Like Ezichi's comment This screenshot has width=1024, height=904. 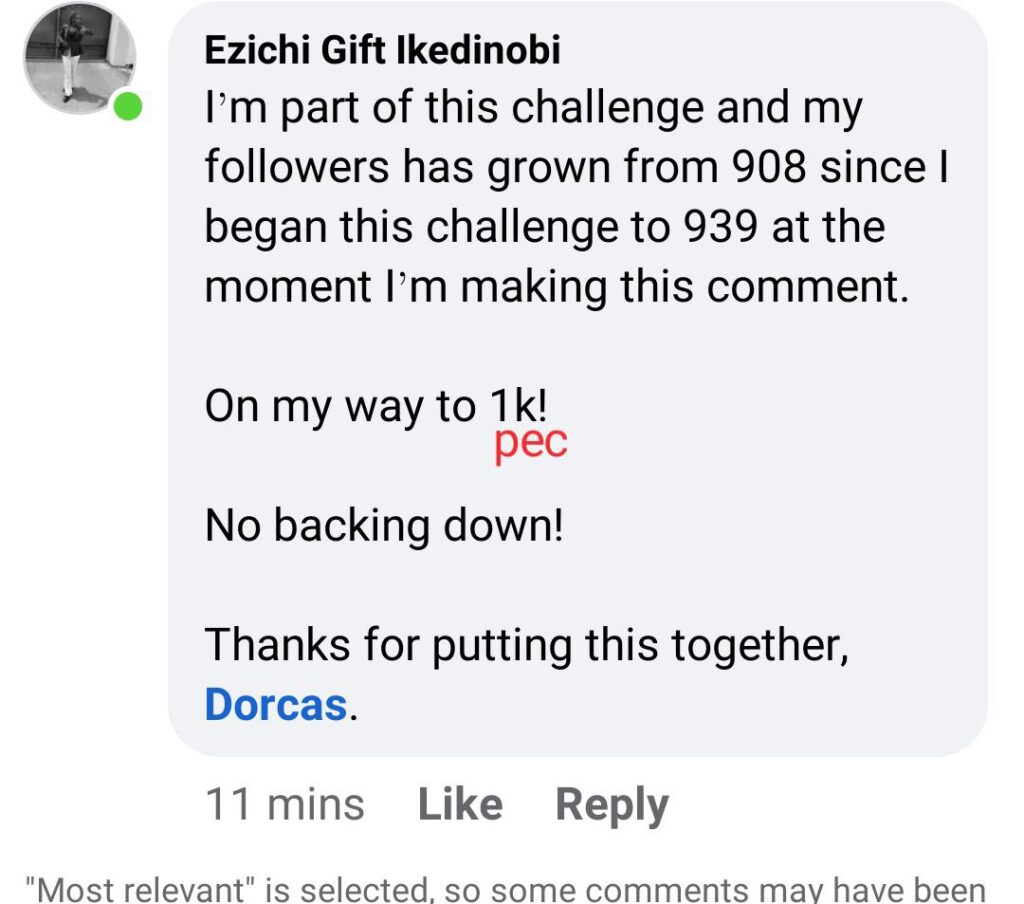pos(459,805)
